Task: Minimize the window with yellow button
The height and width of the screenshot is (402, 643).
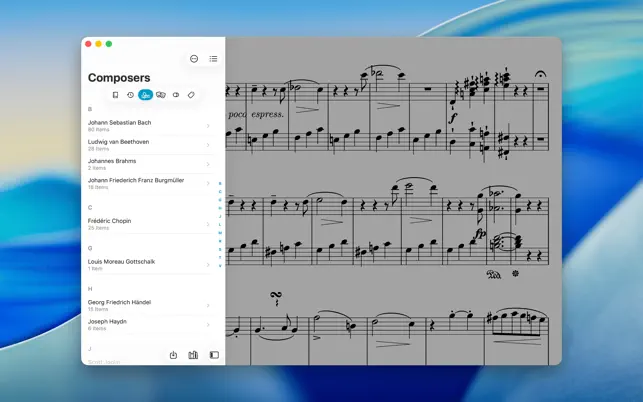Action: tap(98, 44)
